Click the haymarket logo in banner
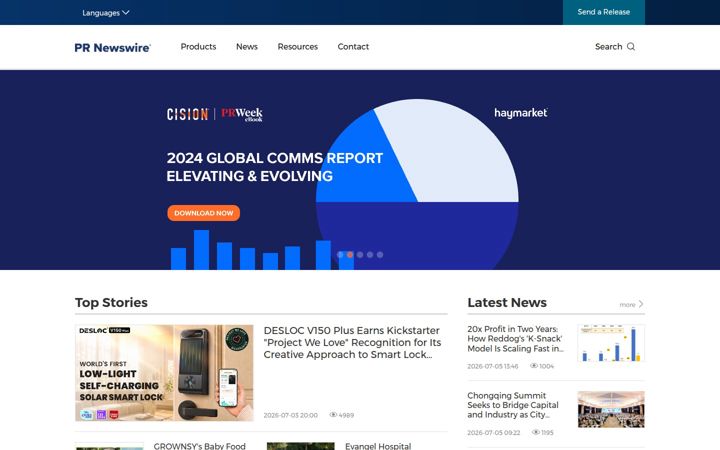720x450 pixels. click(521, 113)
